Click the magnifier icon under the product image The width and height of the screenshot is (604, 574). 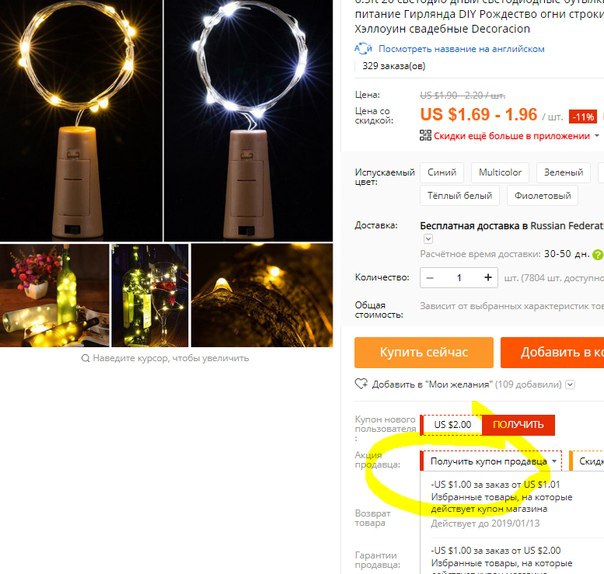pos(85,358)
